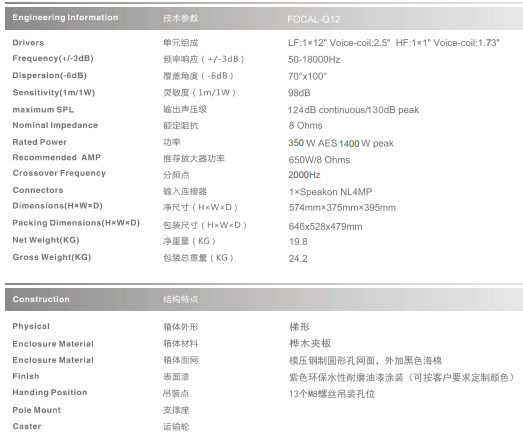Select the '8 Ohms' impedance value
The height and width of the screenshot is (436, 523).
coord(306,126)
